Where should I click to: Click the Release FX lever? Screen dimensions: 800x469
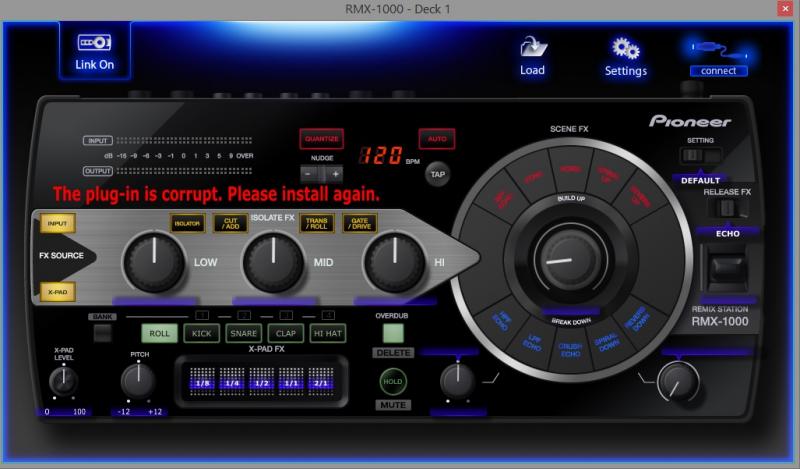[726, 270]
